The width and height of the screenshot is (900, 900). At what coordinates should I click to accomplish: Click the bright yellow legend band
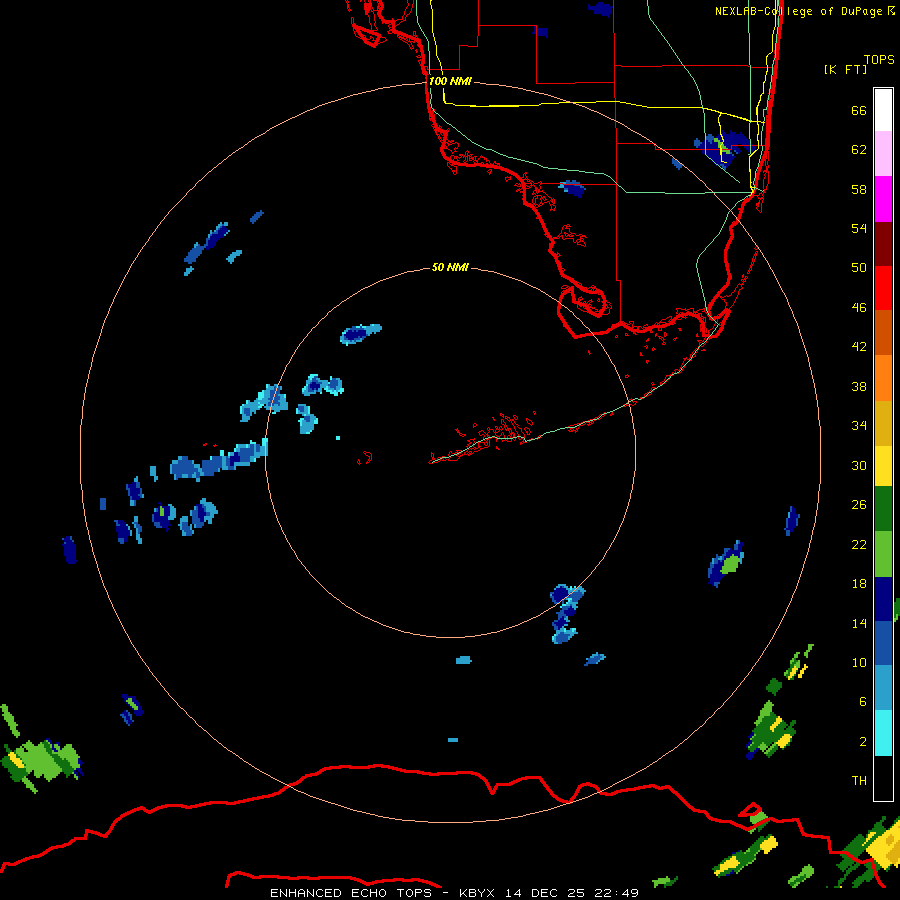[883, 466]
